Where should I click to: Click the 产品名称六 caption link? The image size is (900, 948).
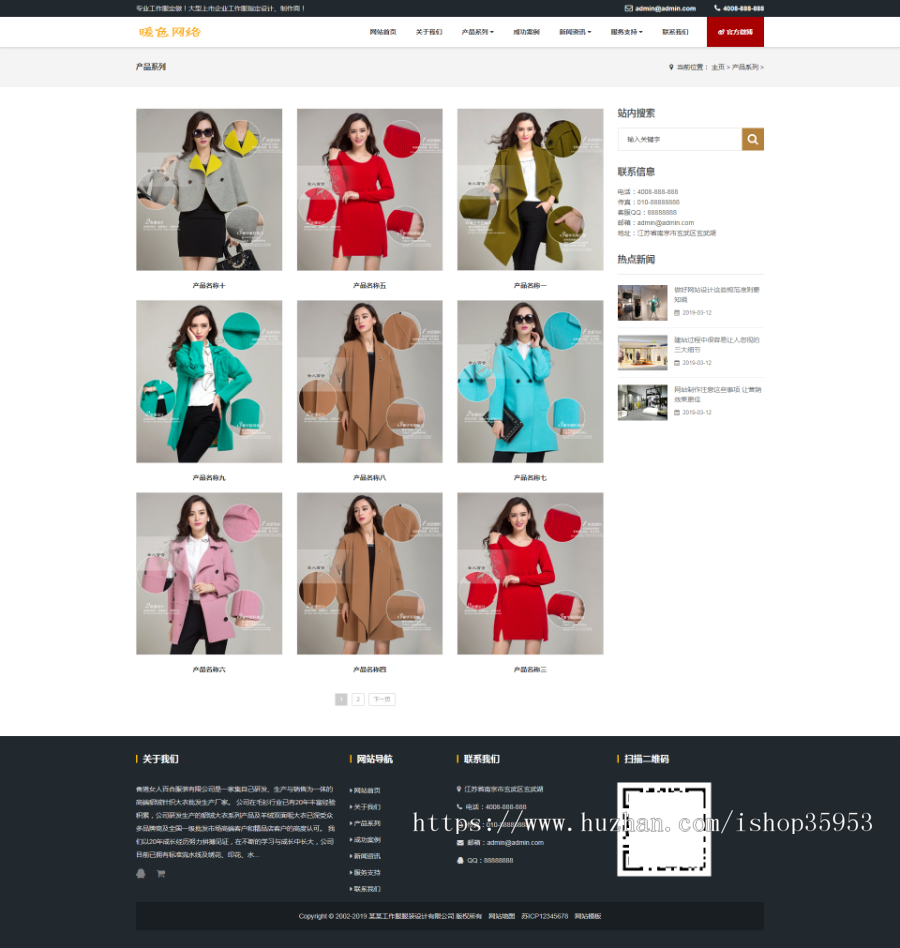(x=209, y=669)
